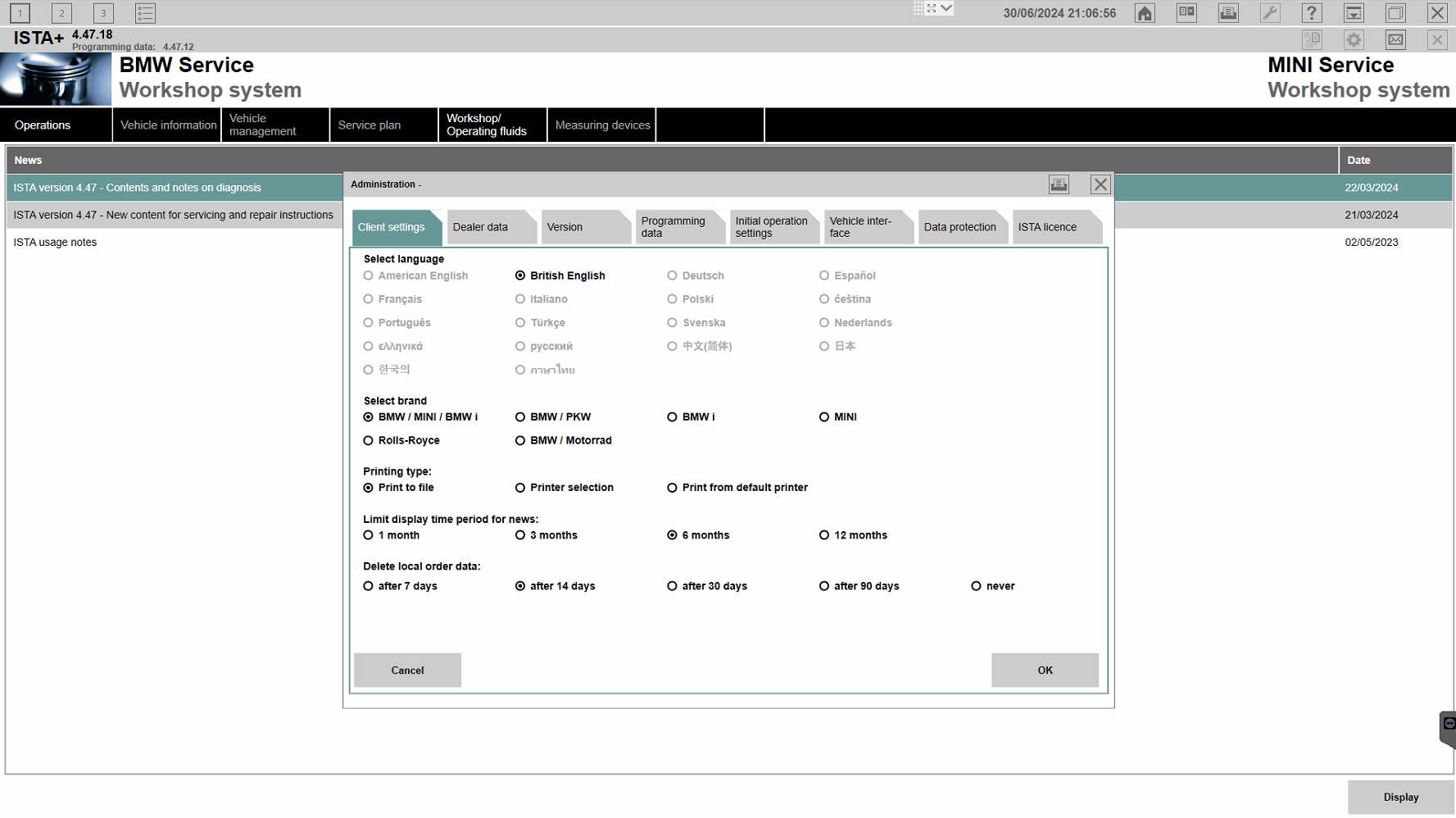This screenshot has width=1456, height=818.
Task: Go to the home screen icon
Action: [x=1145, y=13]
